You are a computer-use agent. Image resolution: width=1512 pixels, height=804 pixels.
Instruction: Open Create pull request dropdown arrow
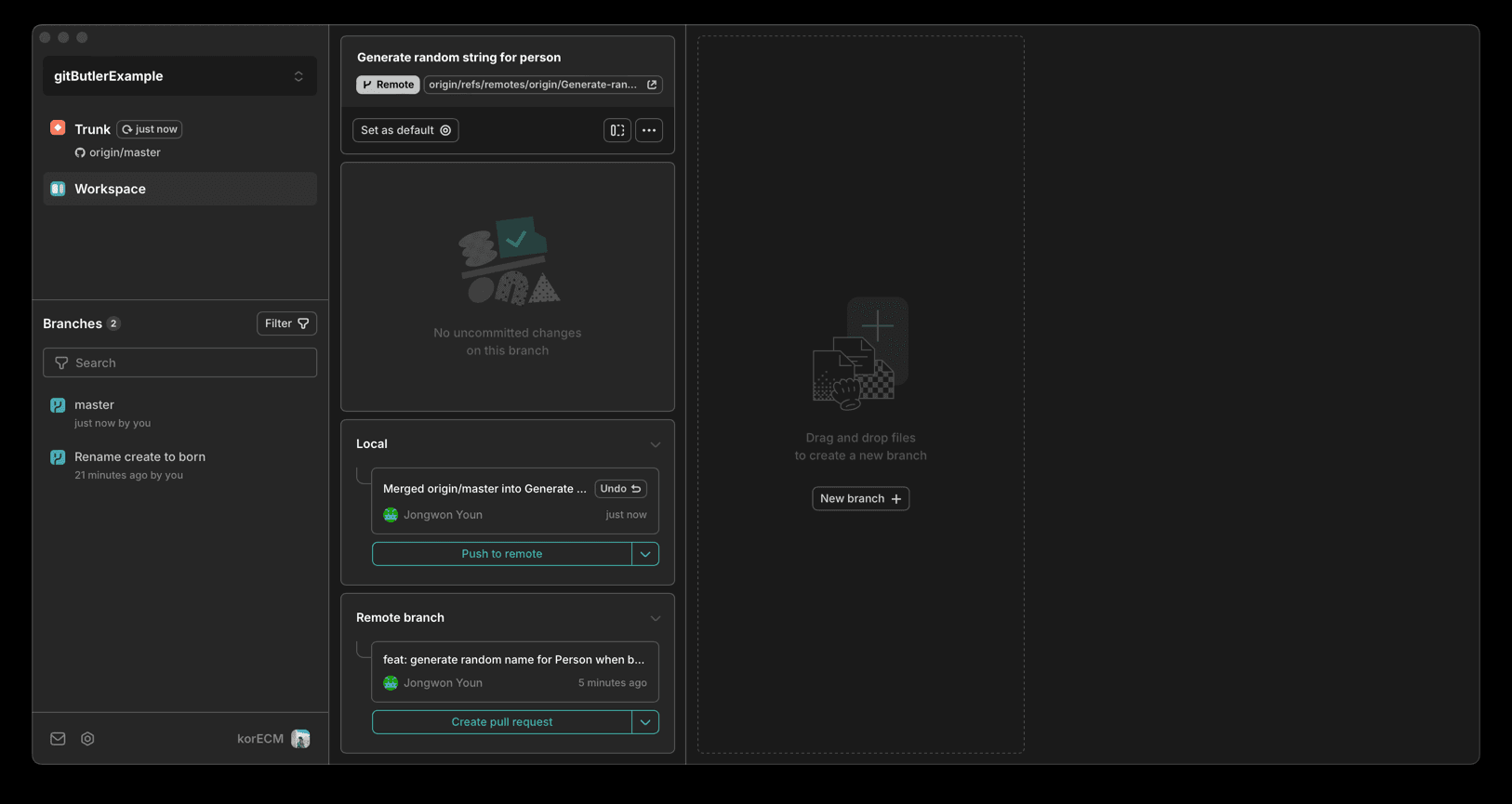pyautogui.click(x=645, y=722)
